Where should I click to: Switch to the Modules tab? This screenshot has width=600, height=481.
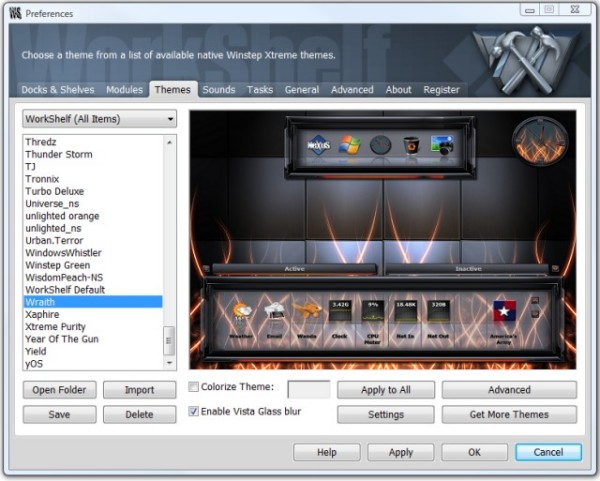click(124, 90)
